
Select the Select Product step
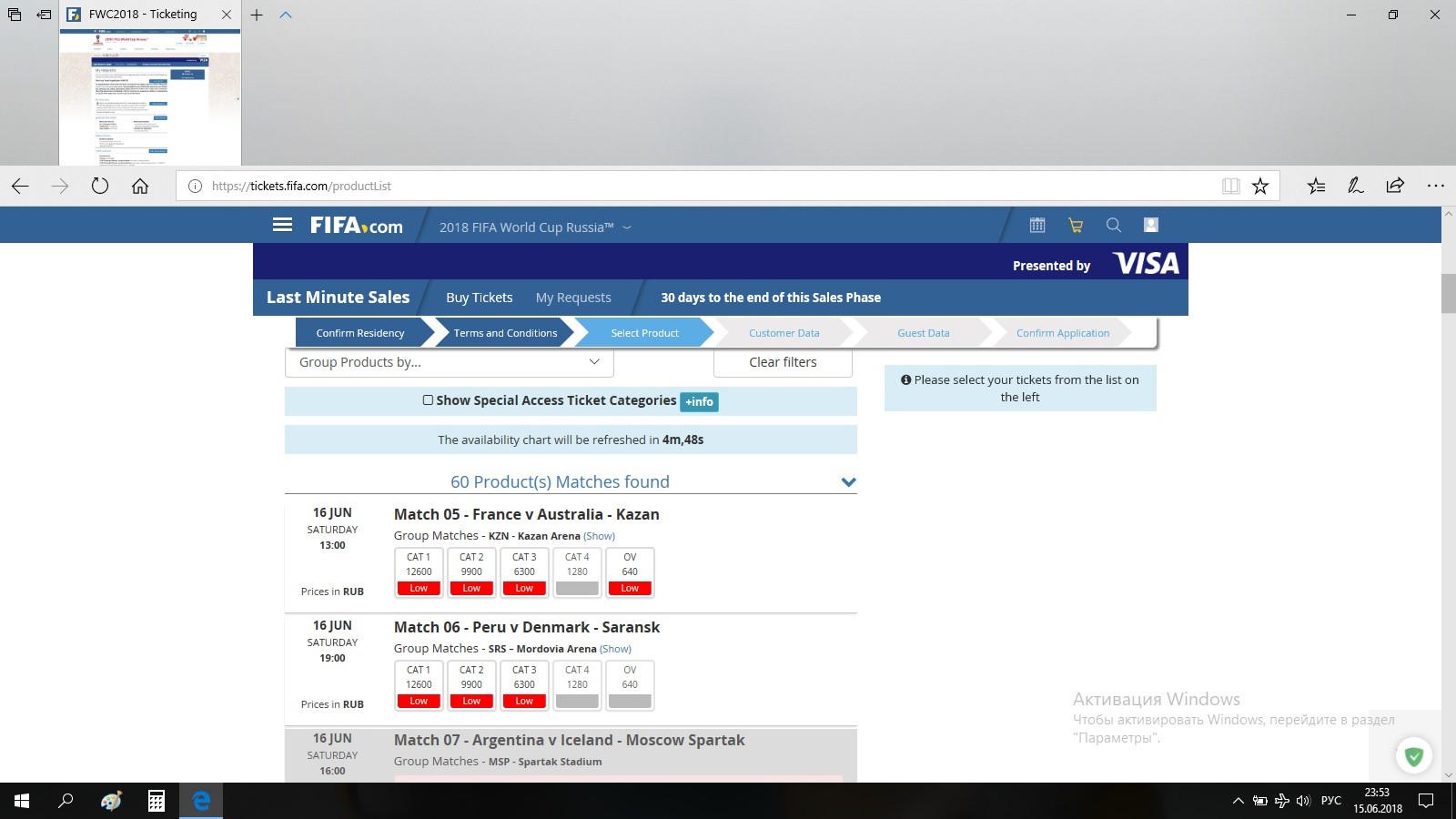[644, 333]
